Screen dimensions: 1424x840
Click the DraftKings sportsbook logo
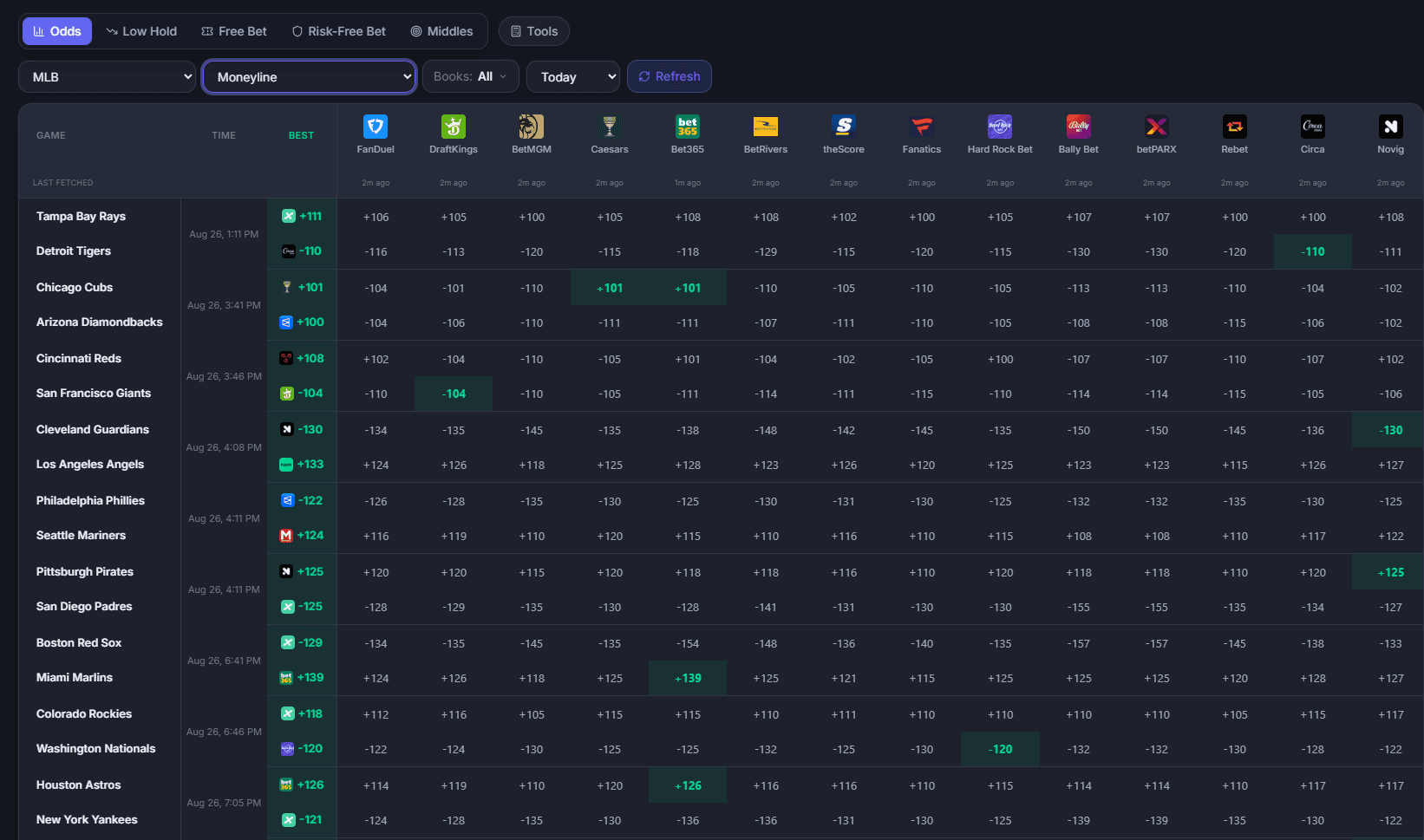tap(454, 127)
